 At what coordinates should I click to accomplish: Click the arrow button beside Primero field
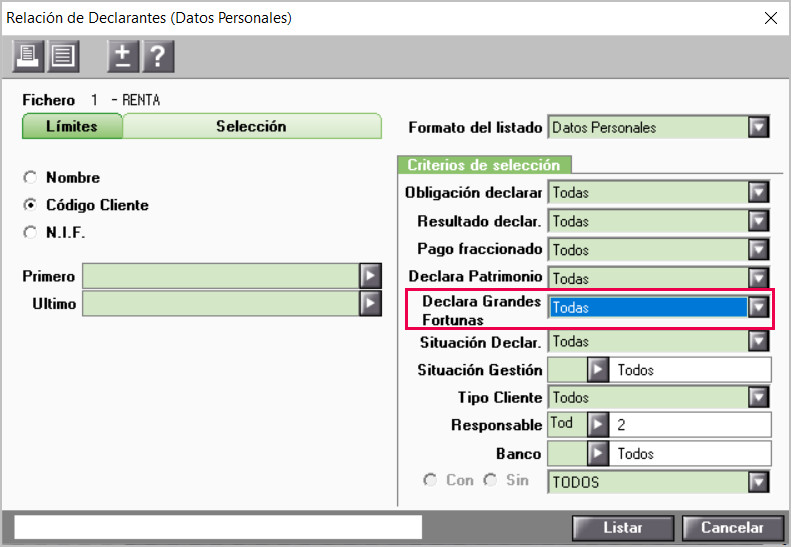coord(370,276)
